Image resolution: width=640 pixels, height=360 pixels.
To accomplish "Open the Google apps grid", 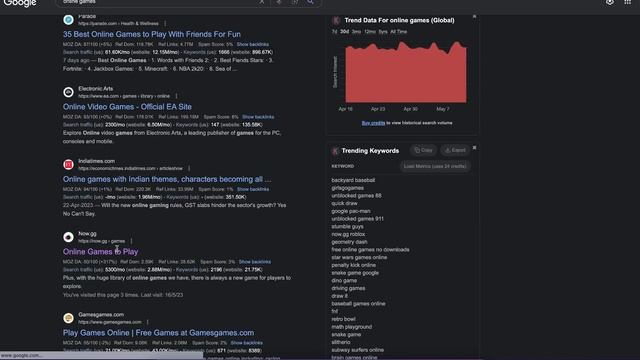I will 628,2.
